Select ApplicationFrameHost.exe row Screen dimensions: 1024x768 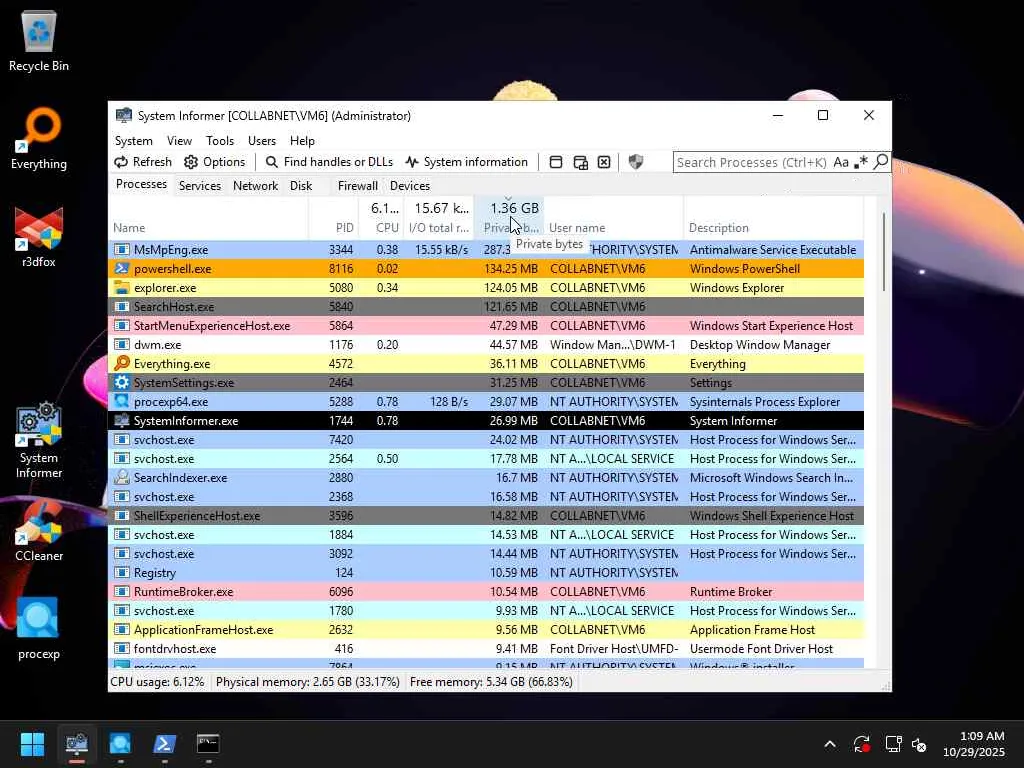[x=486, y=630]
